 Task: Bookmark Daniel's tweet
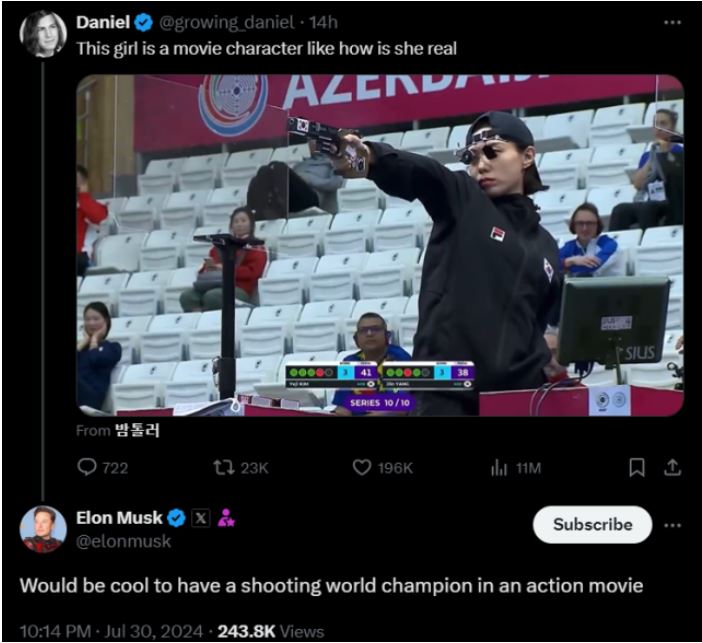coord(636,467)
